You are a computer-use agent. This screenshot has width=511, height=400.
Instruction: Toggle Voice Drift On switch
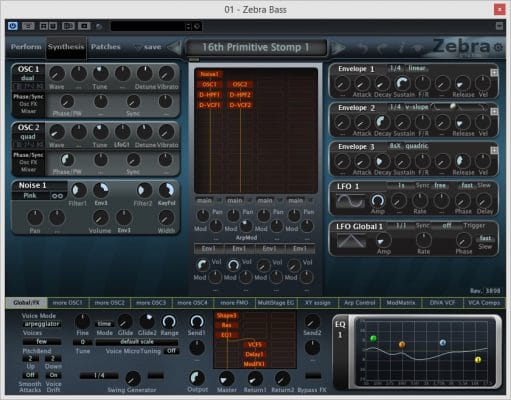[53, 375]
